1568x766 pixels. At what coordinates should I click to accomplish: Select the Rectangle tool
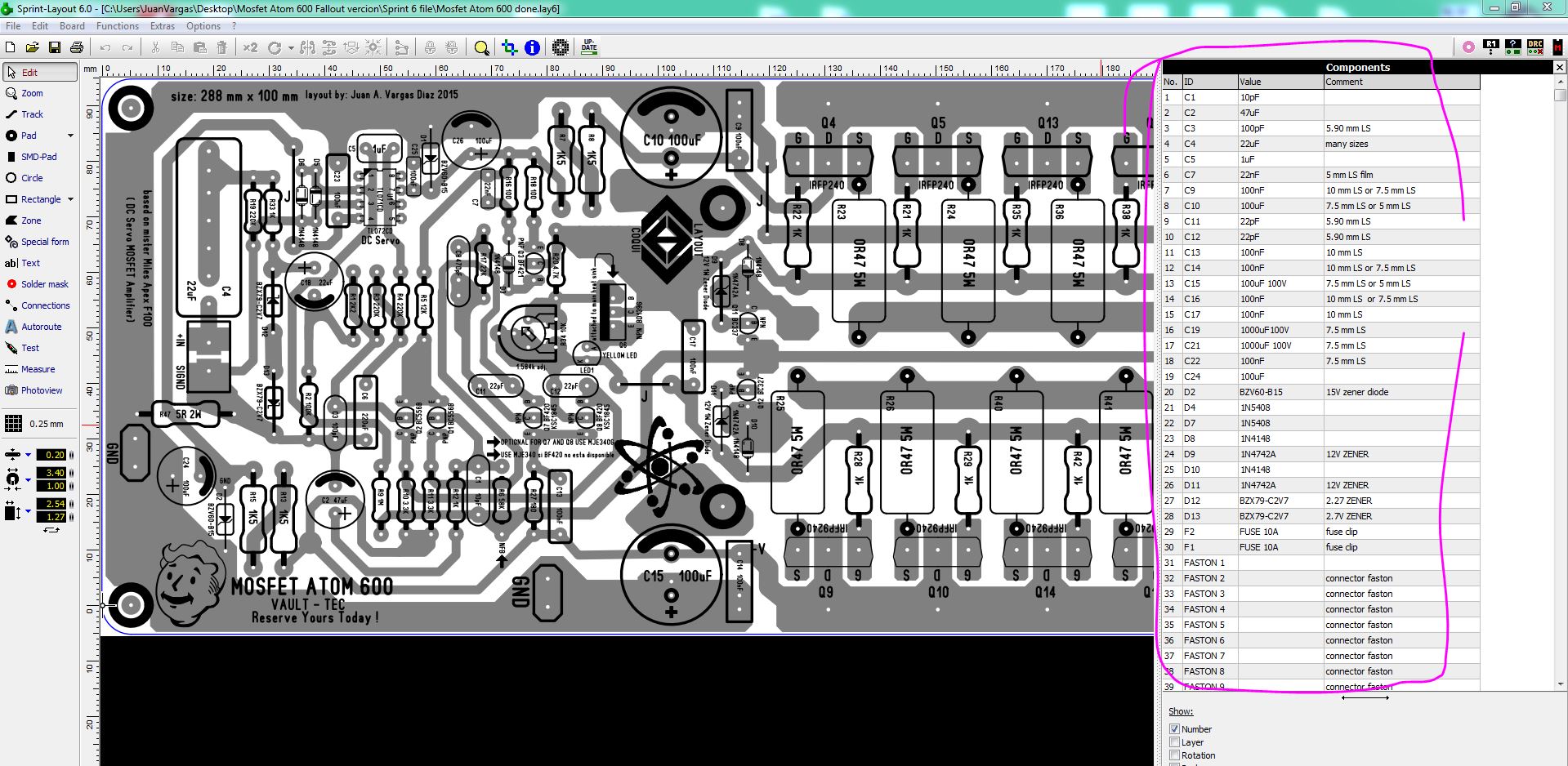[x=33, y=199]
